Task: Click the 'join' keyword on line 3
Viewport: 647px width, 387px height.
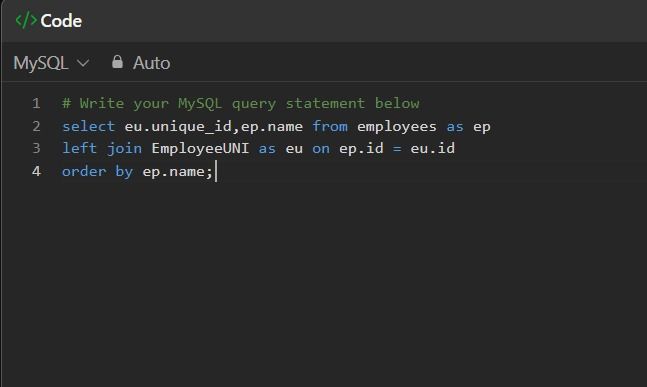Action: click(124, 149)
